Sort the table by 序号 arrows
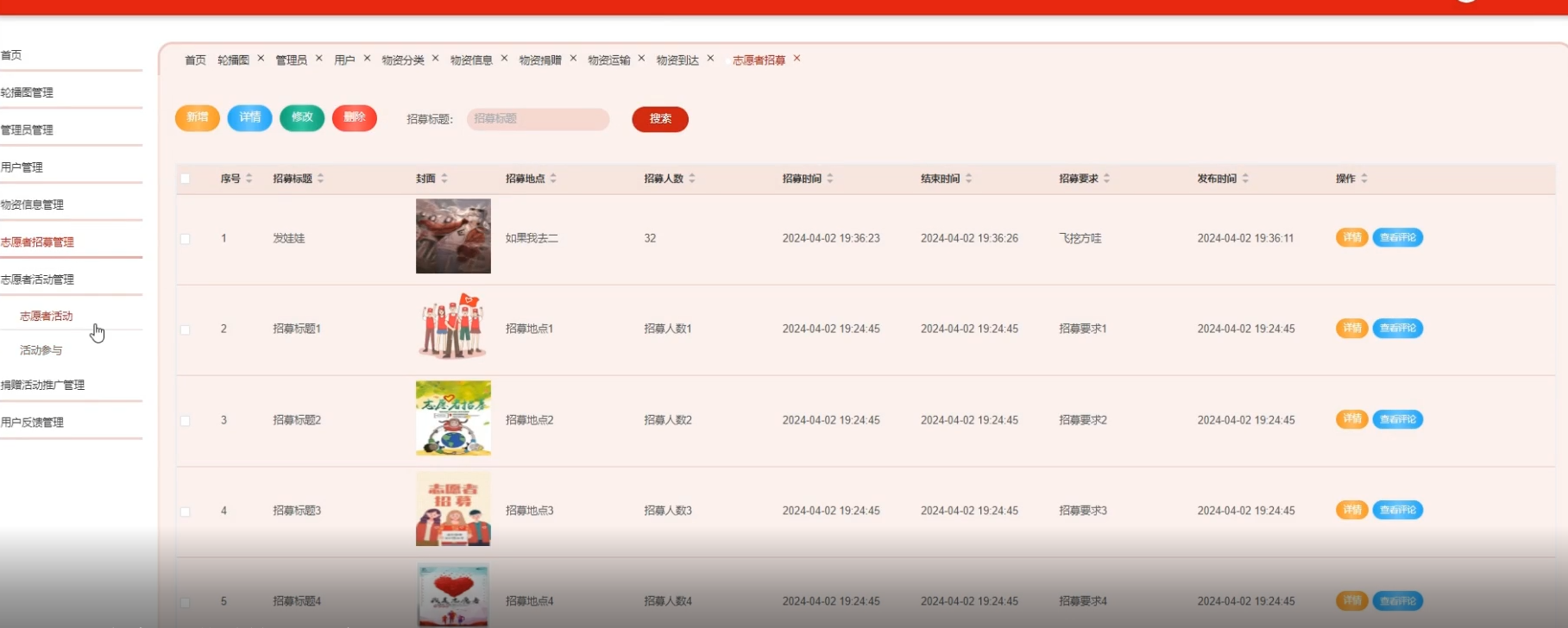1568x628 pixels. pos(249,179)
